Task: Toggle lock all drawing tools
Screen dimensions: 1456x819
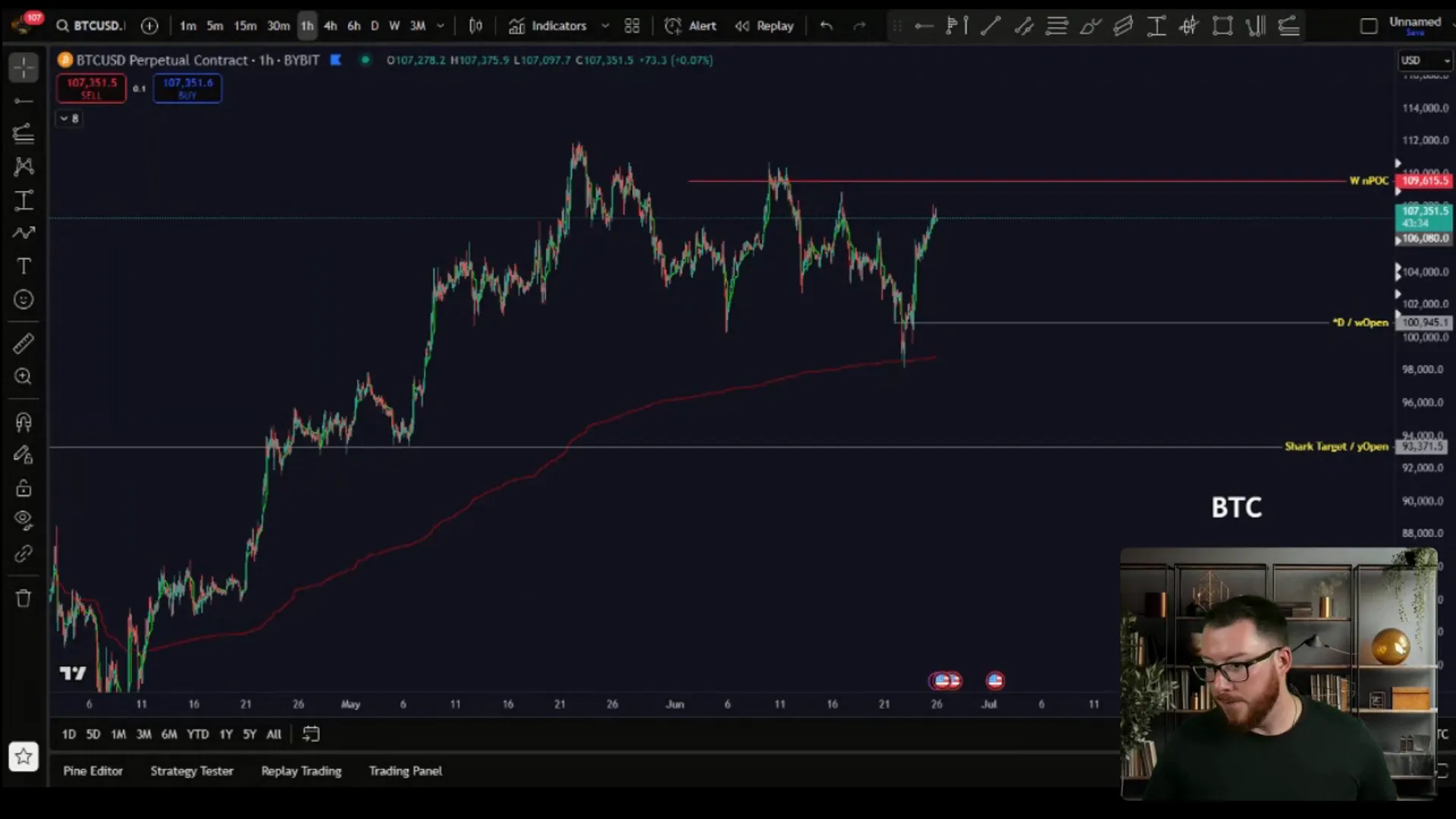Action: 24,488
